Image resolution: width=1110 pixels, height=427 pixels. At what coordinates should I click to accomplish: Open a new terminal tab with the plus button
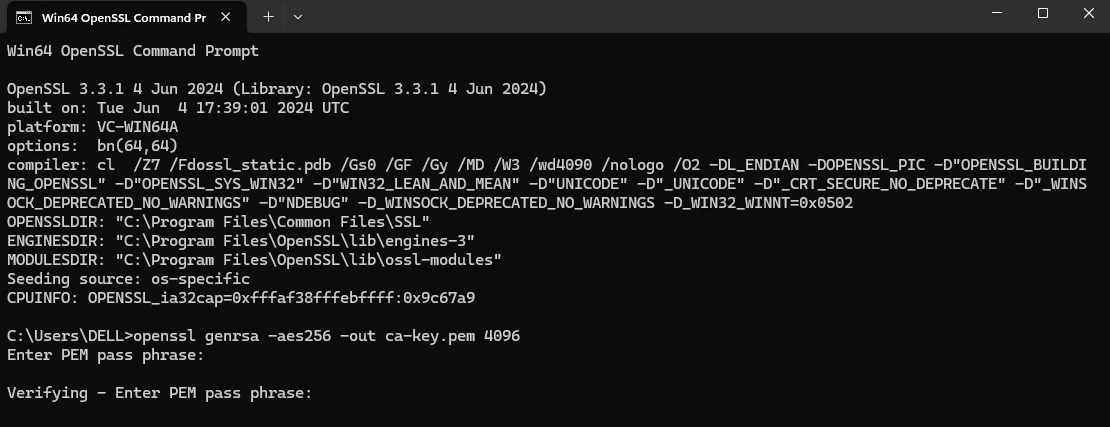268,17
